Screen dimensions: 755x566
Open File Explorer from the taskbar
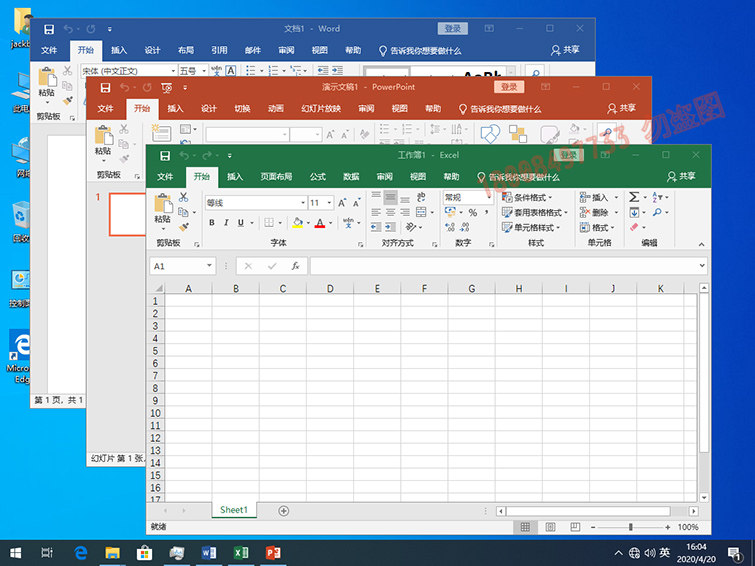pos(112,553)
